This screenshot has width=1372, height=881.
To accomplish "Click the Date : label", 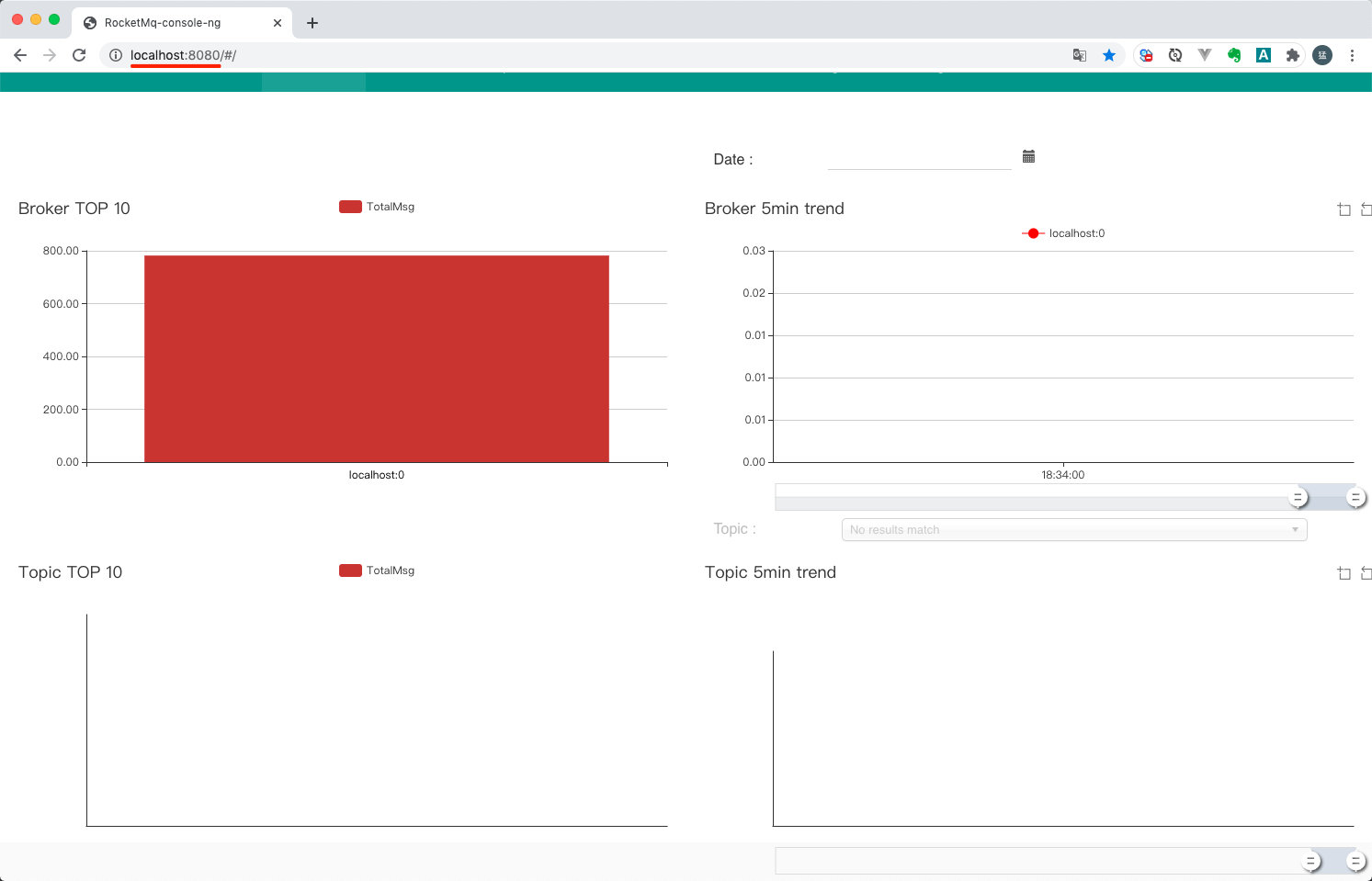I will pos(733,160).
